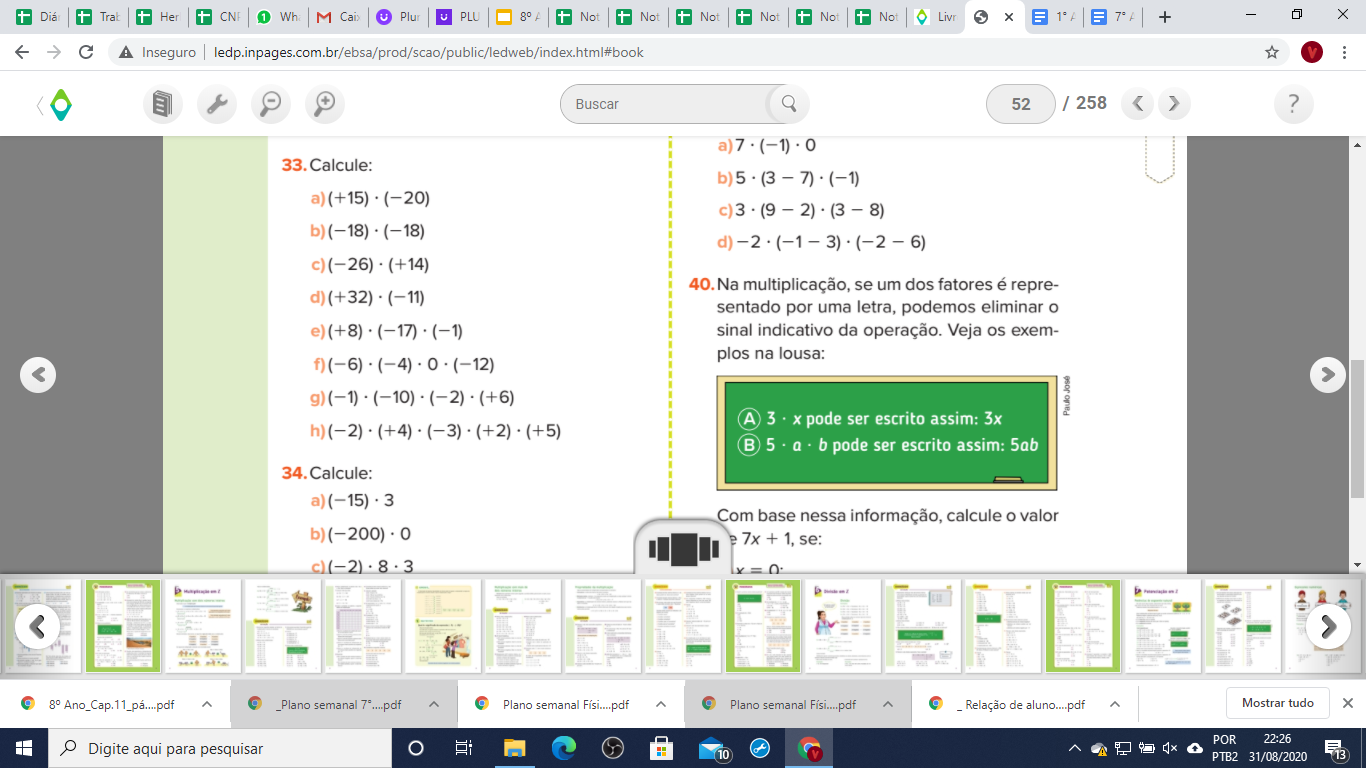The height and width of the screenshot is (768, 1366).
Task: Open the Multiplicação em Z page thumbnail
Action: (x=203, y=626)
